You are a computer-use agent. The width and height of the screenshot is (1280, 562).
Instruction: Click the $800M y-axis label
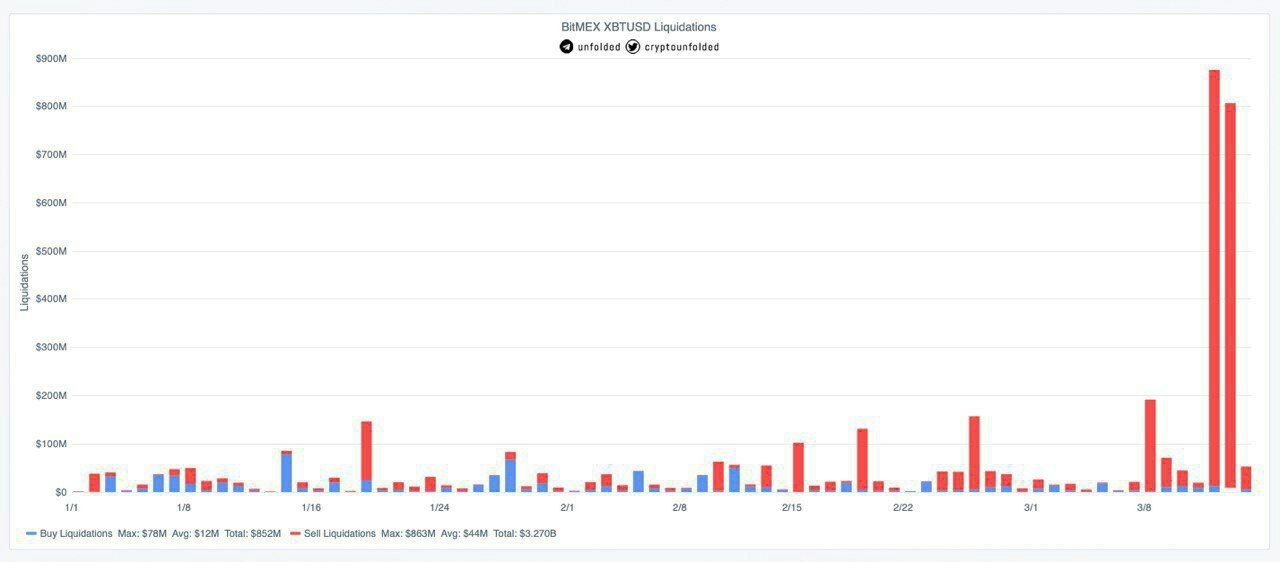point(51,106)
